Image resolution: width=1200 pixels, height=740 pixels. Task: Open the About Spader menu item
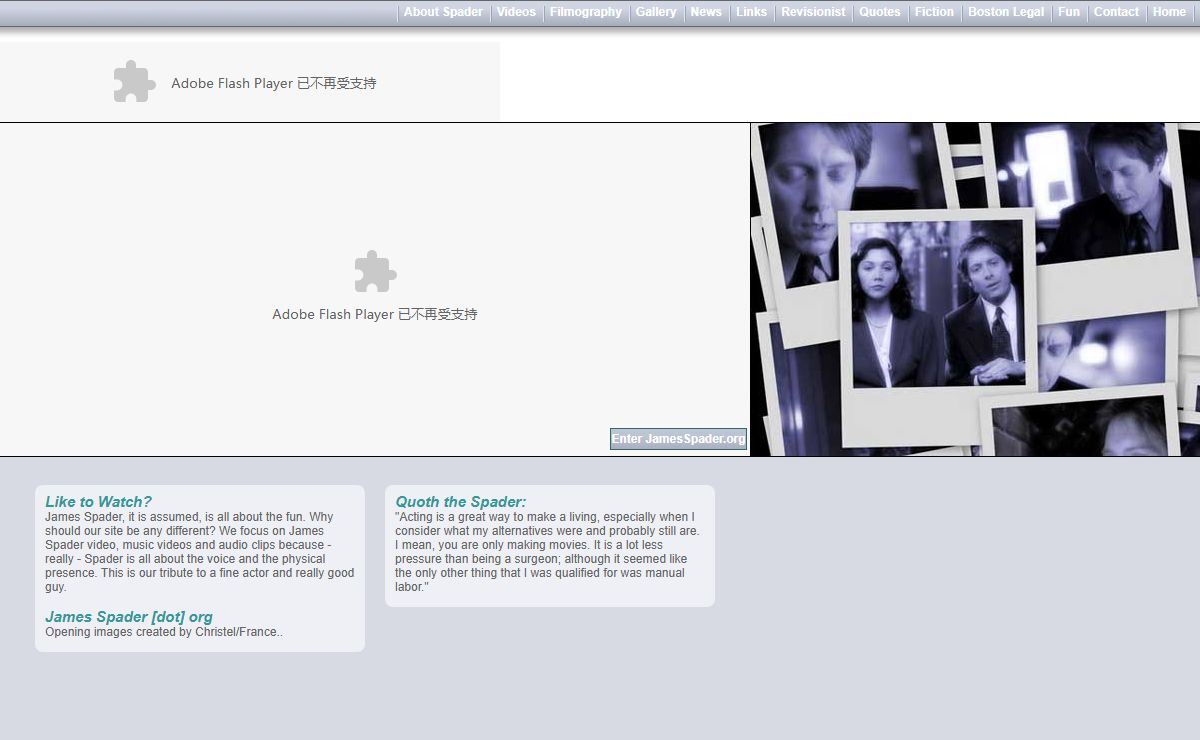coord(443,12)
